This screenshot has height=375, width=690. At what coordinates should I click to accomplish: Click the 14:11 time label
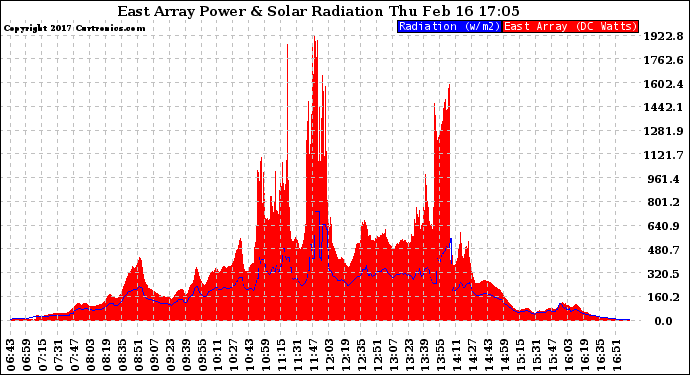pyautogui.click(x=457, y=355)
